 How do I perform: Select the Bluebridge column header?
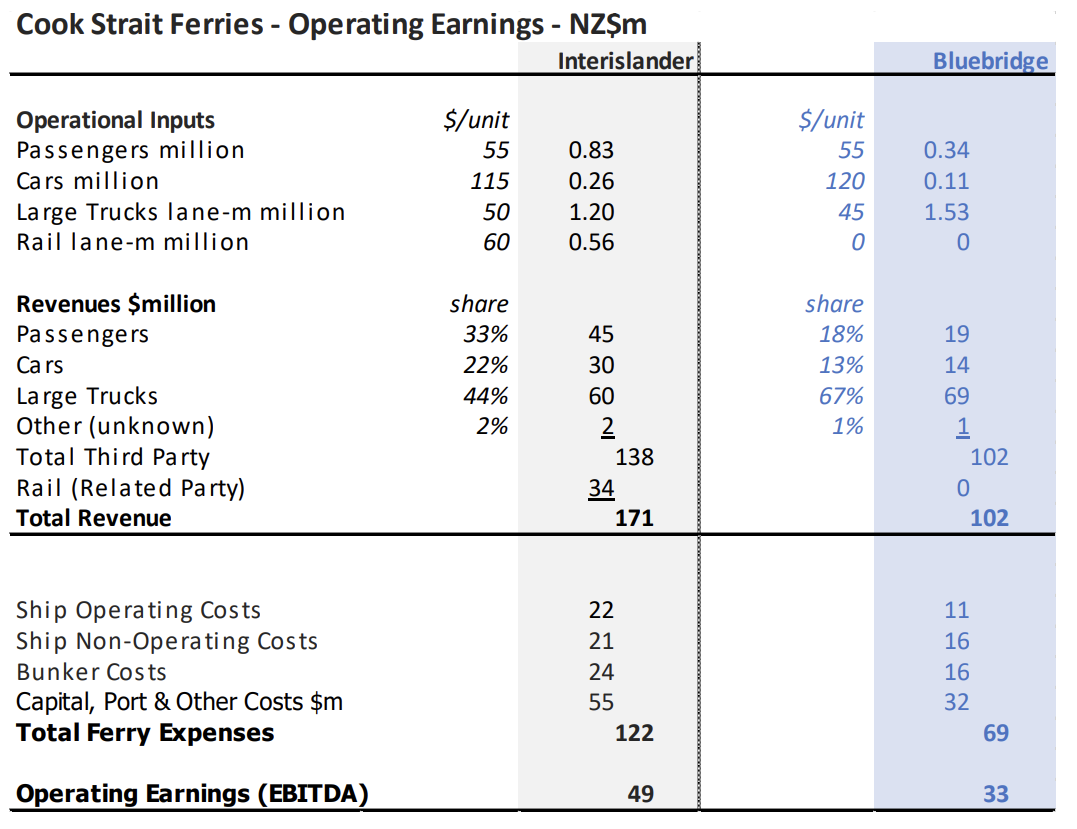pyautogui.click(x=990, y=61)
